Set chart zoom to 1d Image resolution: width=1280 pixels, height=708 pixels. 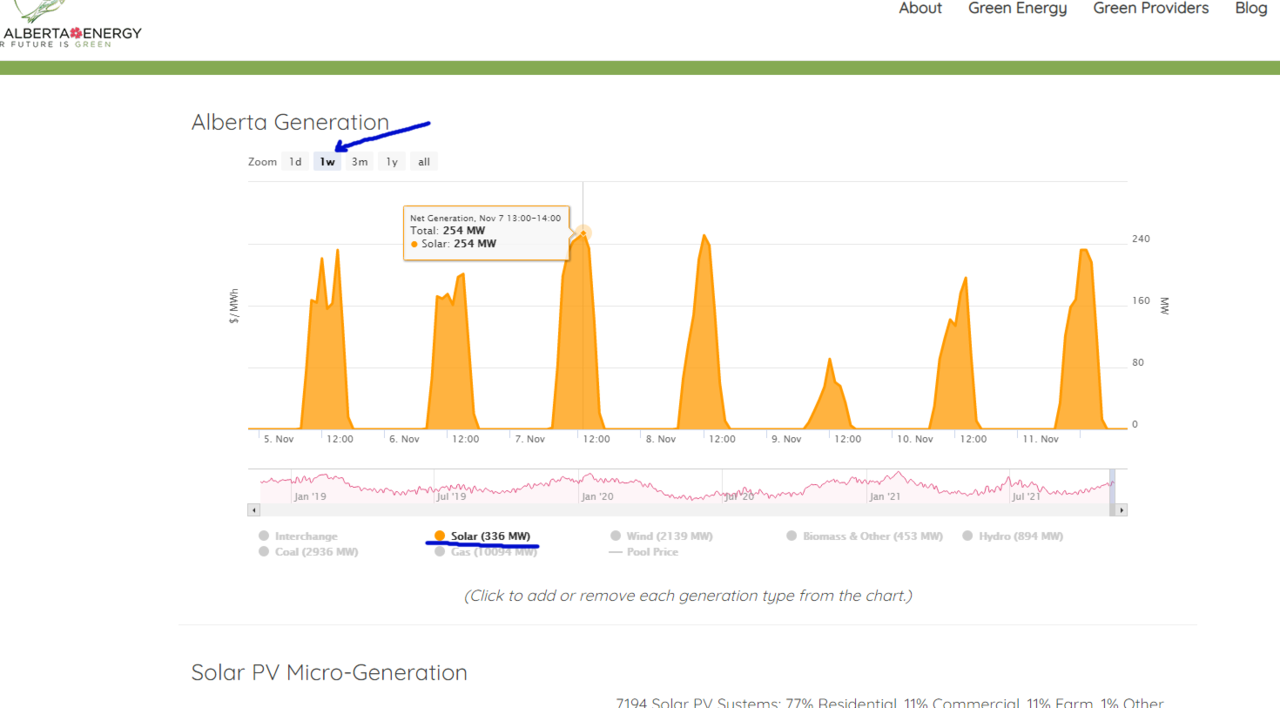[x=295, y=162]
